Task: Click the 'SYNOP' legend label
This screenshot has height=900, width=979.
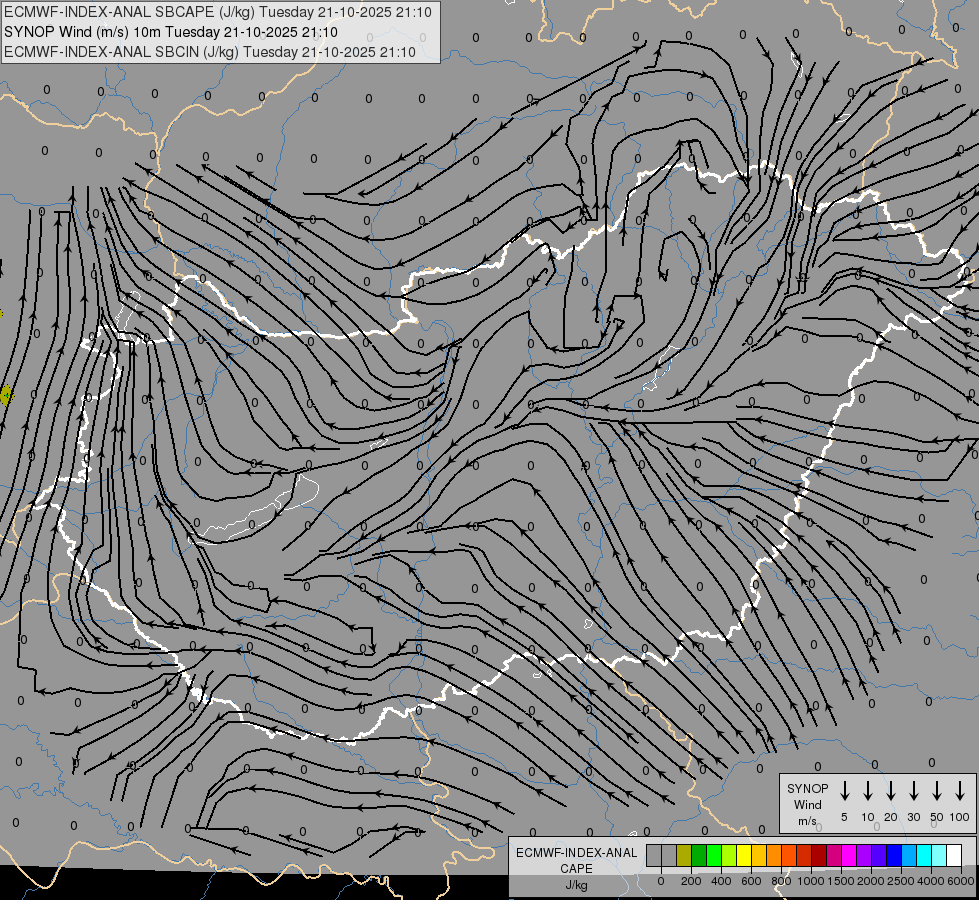Action: pyautogui.click(x=807, y=789)
